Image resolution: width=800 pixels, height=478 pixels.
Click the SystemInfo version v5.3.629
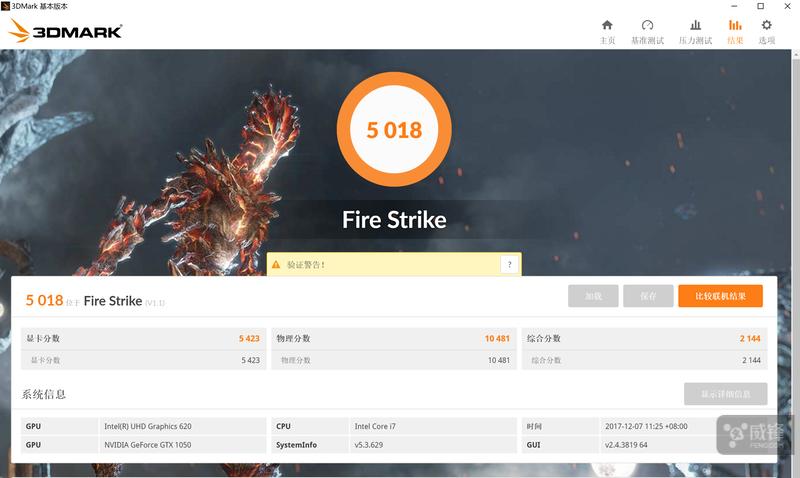(368, 445)
